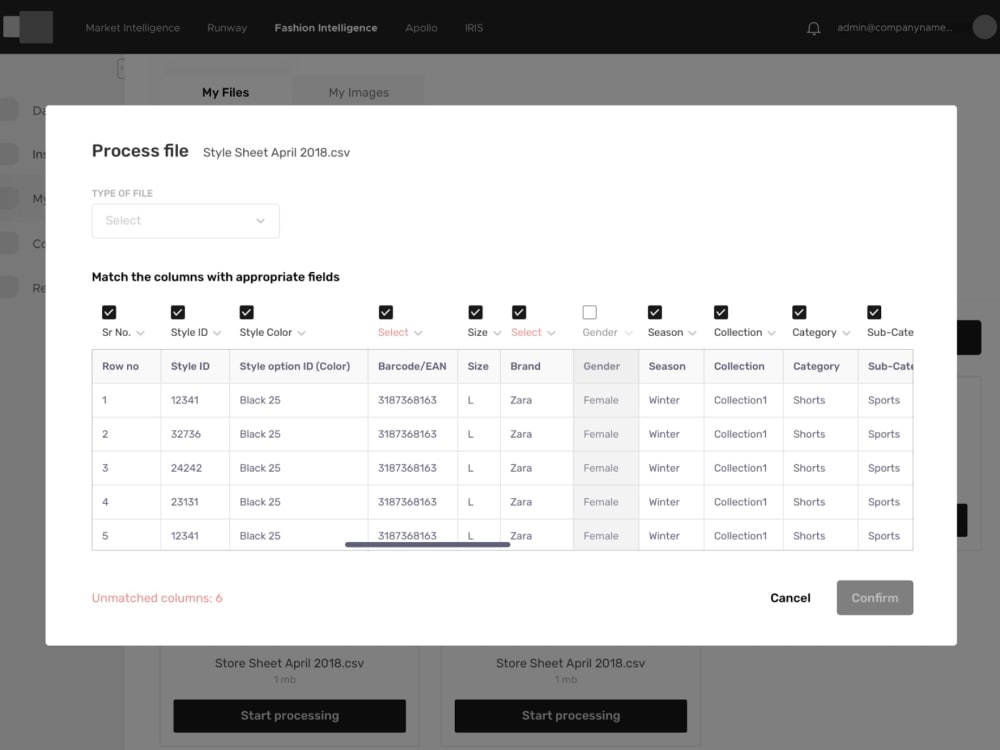Open the Select dropdown above Barcode/EAN column
Viewport: 1000px width, 750px height.
point(397,332)
